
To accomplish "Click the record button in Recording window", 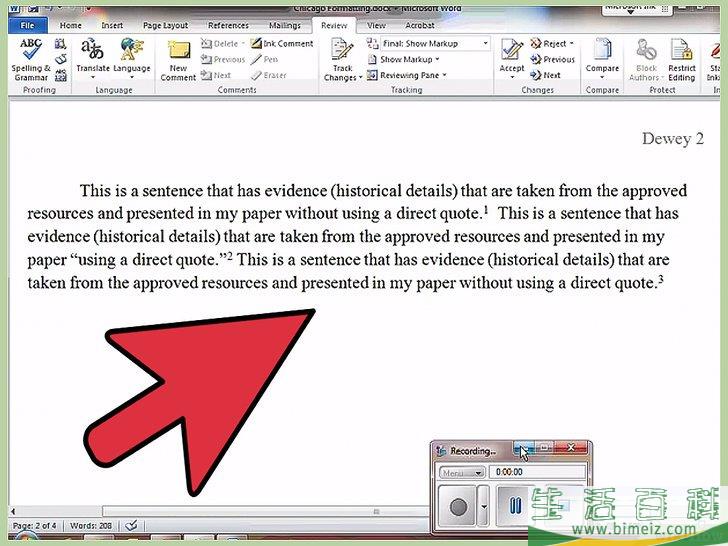I will coord(458,507).
